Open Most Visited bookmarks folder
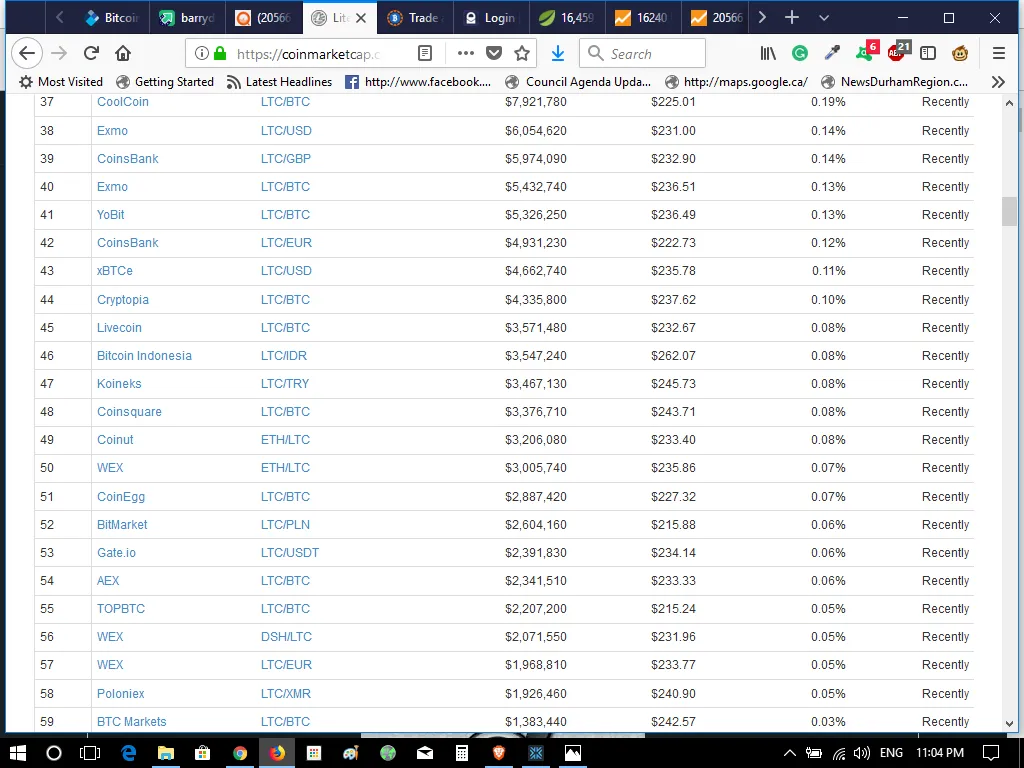Viewport: 1024px width, 768px height. (x=61, y=82)
